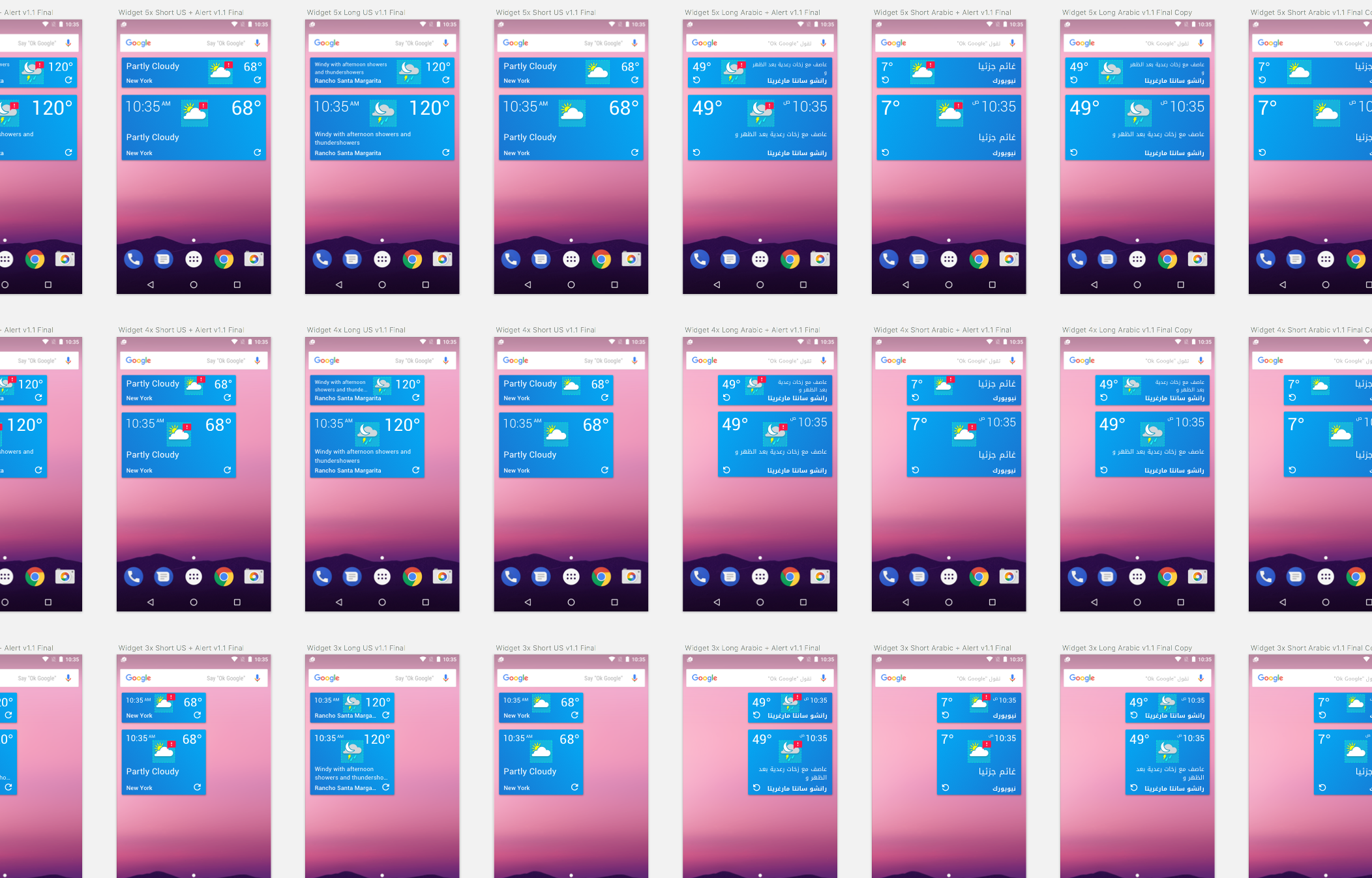Click '68°' in large widget of Widget 5x Short US + Alert
The width and height of the screenshot is (1372, 878).
point(246,108)
